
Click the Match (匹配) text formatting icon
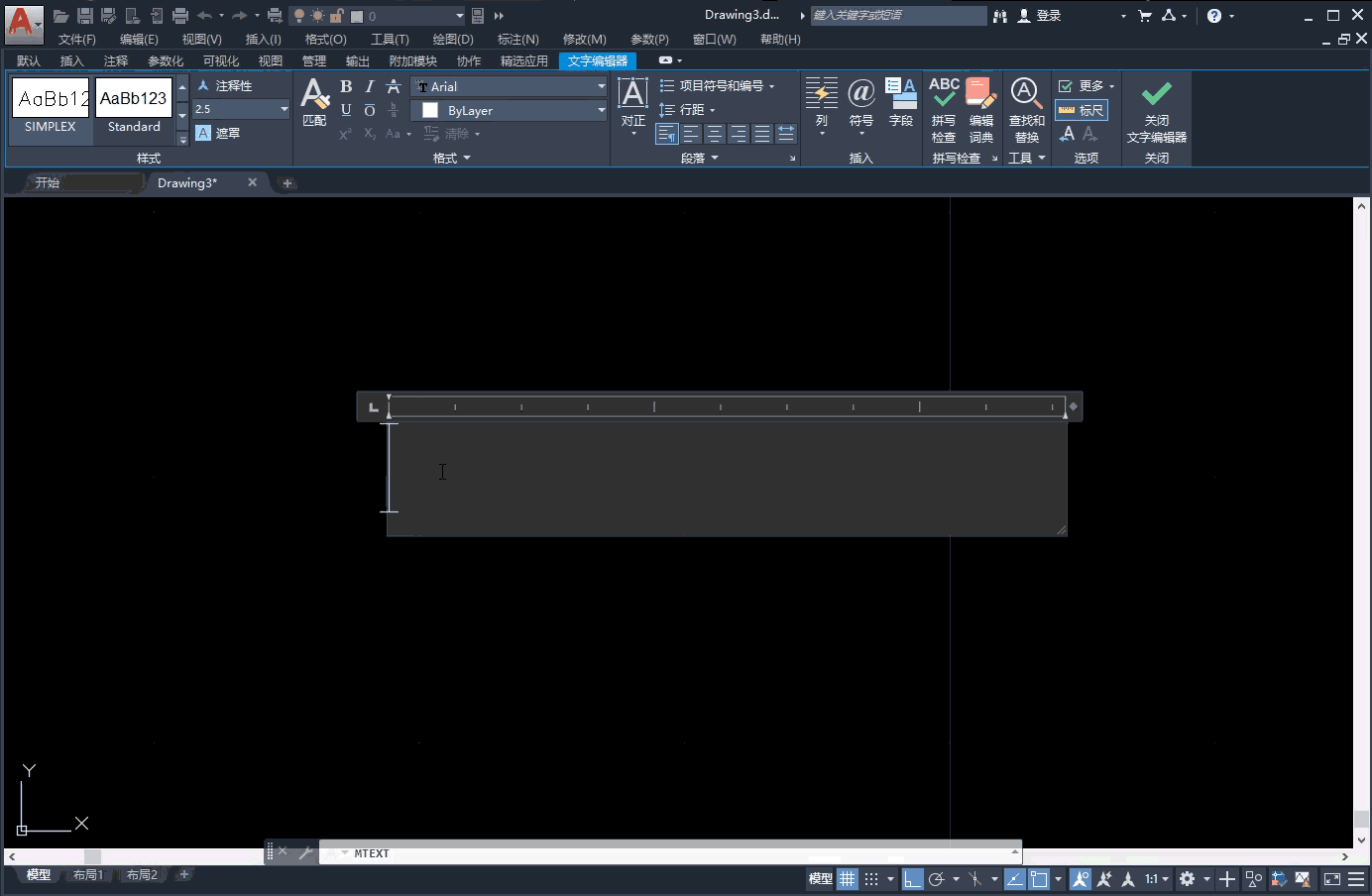pyautogui.click(x=314, y=103)
